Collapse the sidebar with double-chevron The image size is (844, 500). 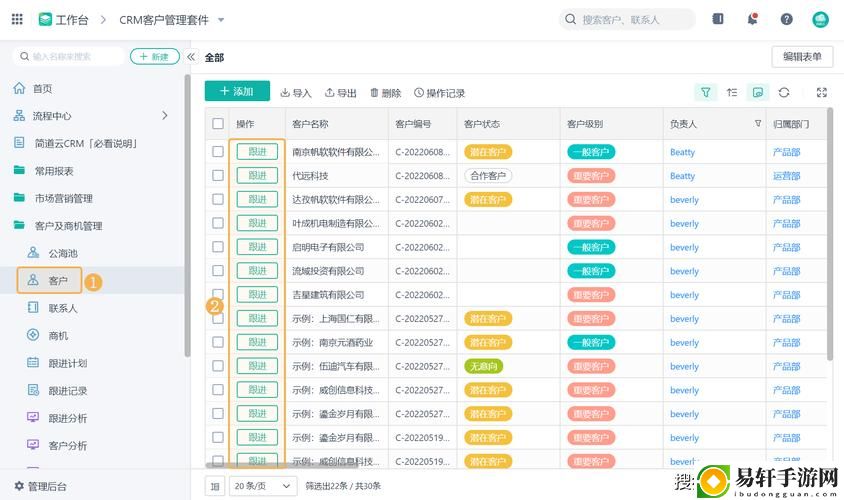(x=191, y=57)
